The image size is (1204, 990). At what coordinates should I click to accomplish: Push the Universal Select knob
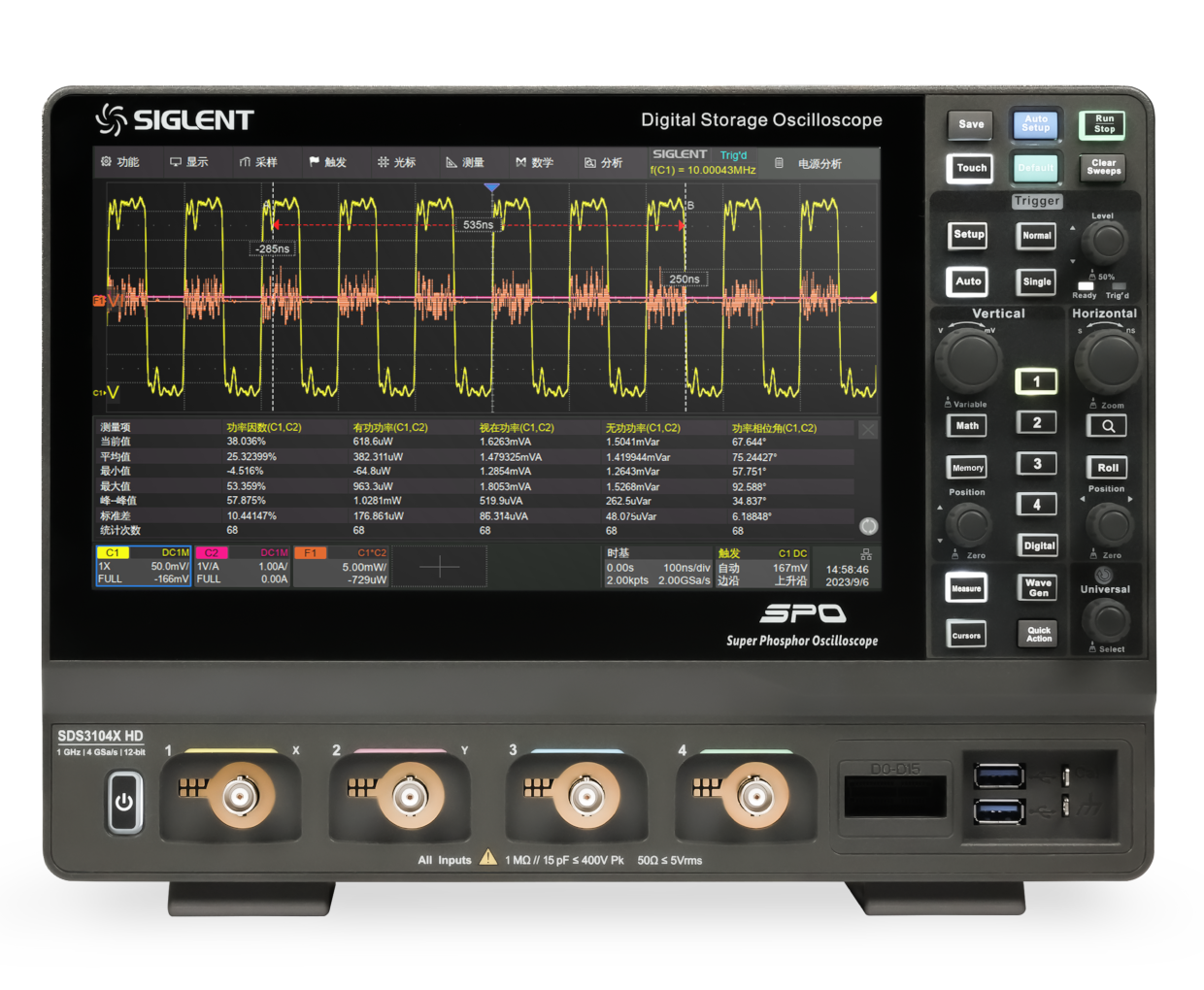[1106, 619]
